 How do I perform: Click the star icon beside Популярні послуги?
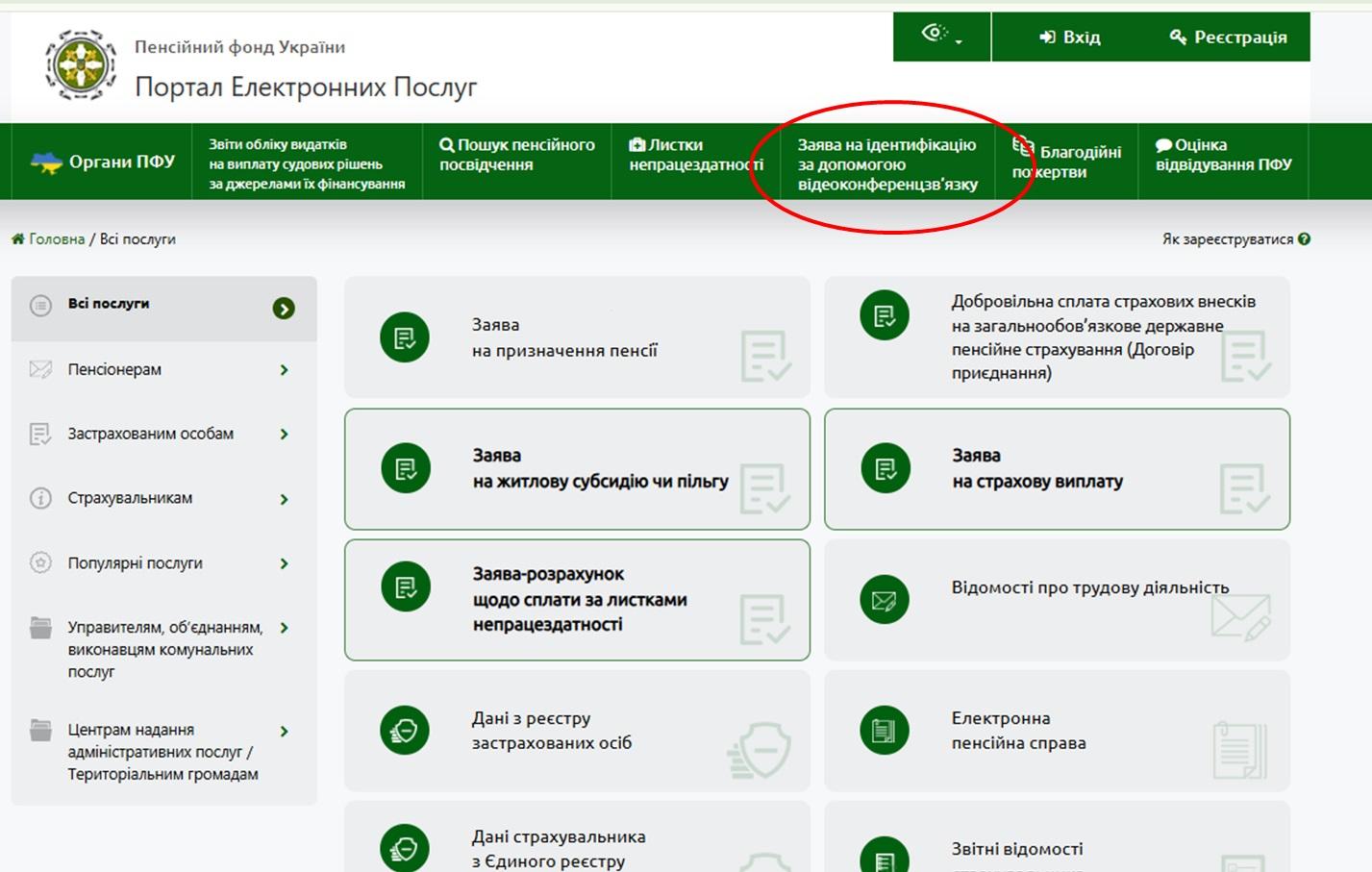point(40,562)
